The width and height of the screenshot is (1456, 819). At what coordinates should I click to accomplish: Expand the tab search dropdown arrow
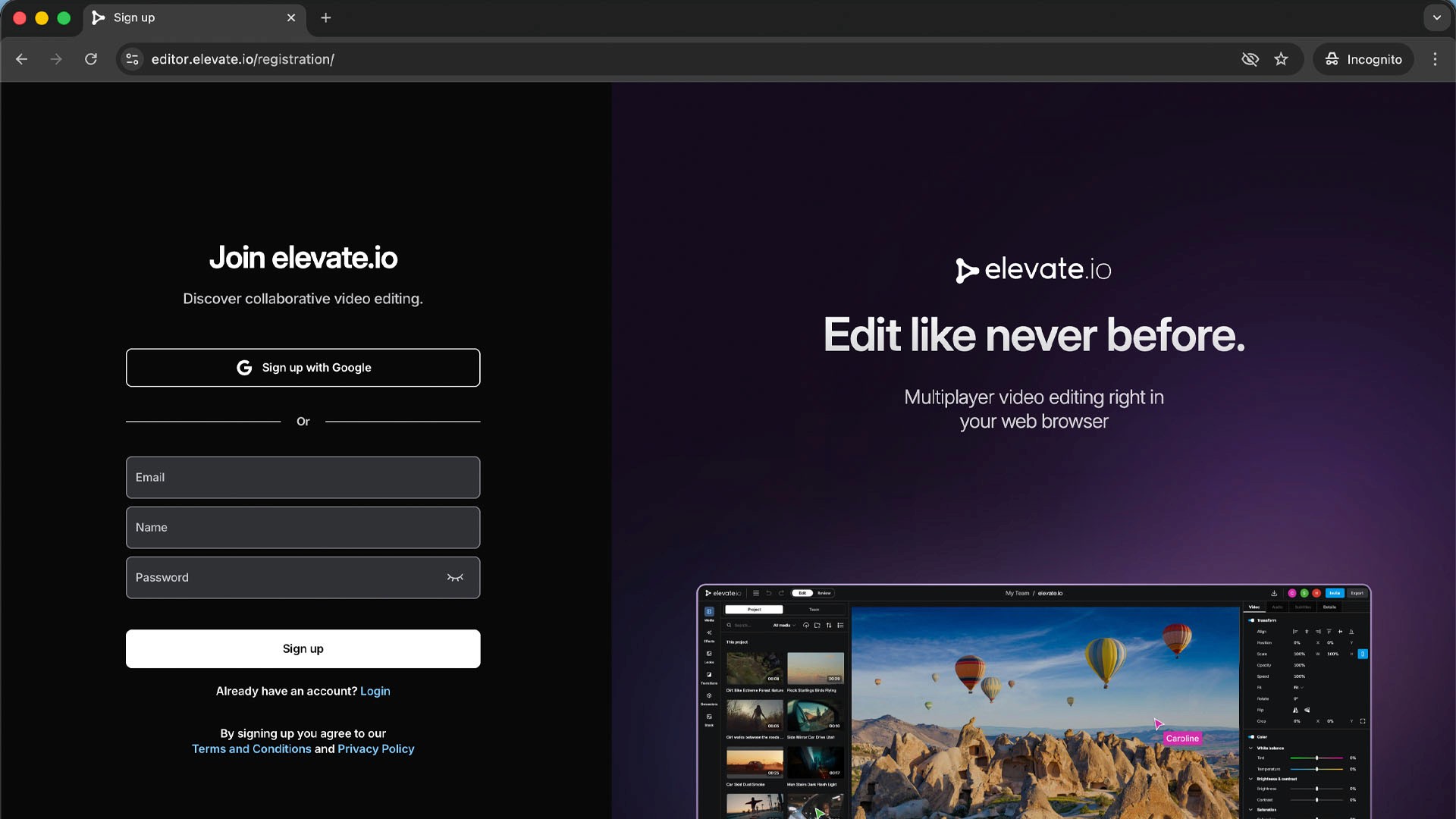pyautogui.click(x=1436, y=17)
